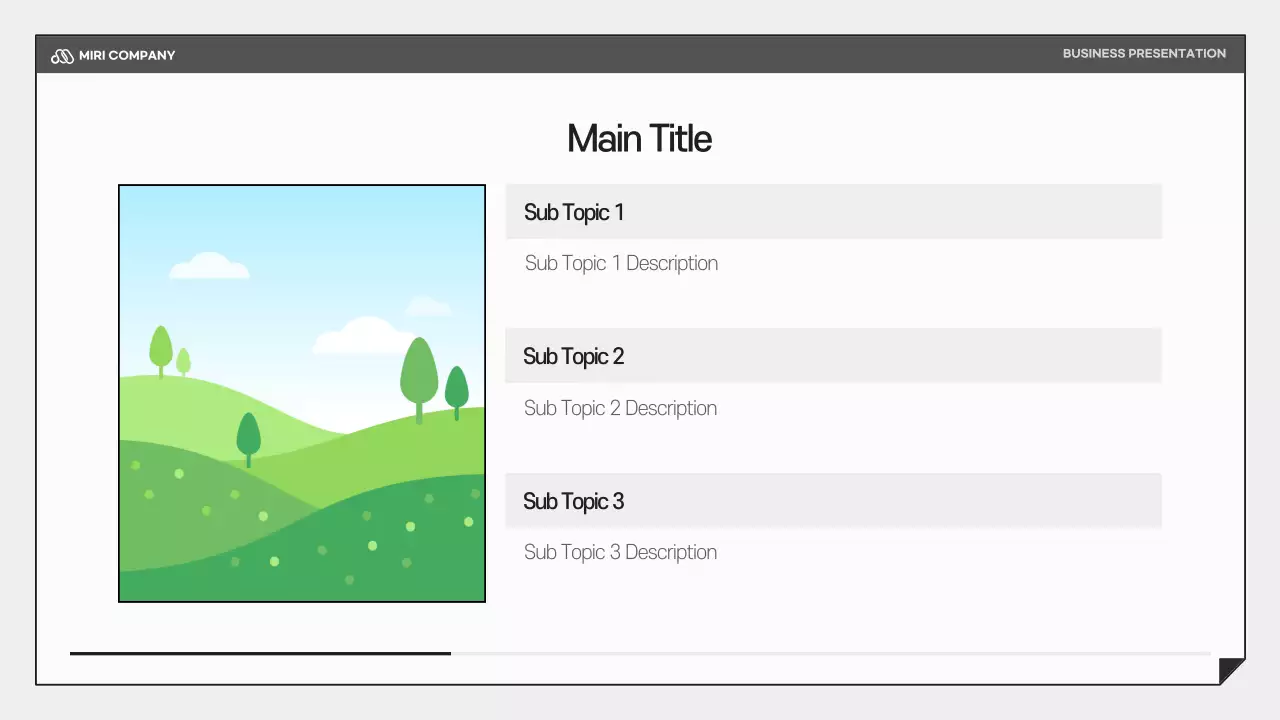
Task: Click the sky region of the landscape image
Action: [300, 230]
